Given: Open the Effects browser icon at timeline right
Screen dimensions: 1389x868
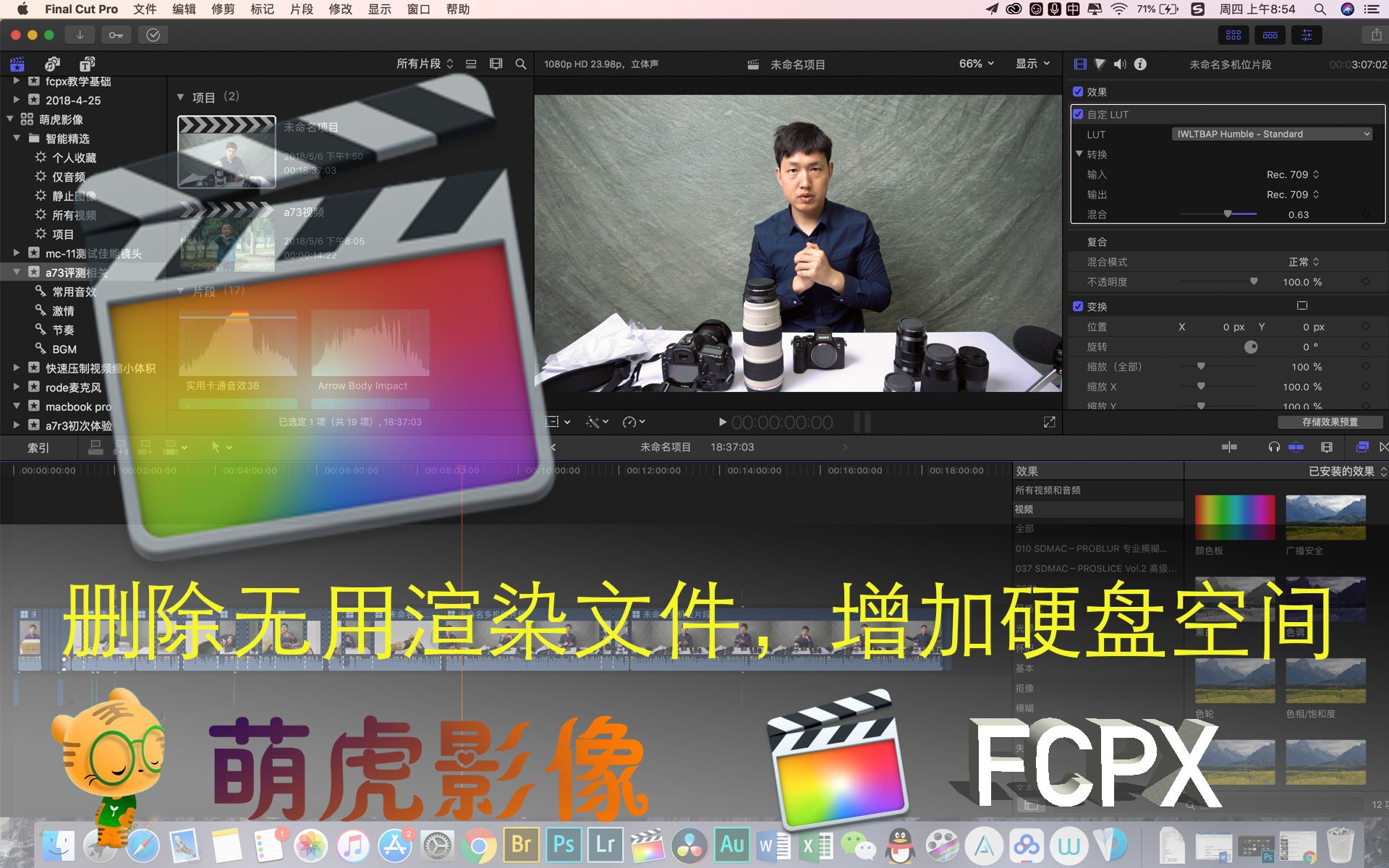Looking at the screenshot, I should (x=1362, y=447).
